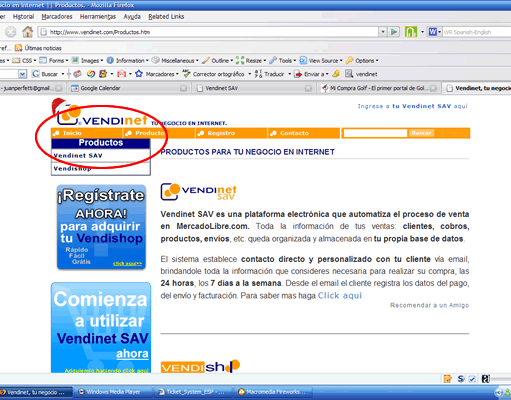This screenshot has width=511, height=400.
Task: Click Recomendar a un Amigo link
Action: pyautogui.click(x=429, y=305)
